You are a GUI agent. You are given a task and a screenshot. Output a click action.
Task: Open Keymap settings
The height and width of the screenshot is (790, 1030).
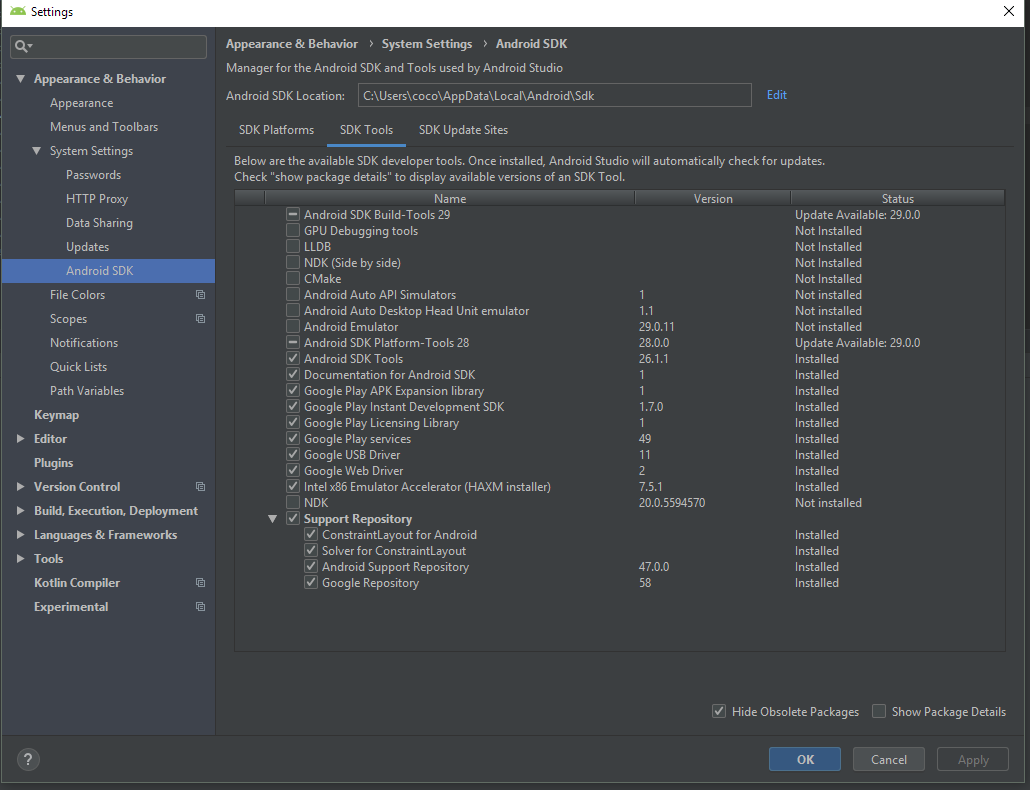(x=56, y=415)
